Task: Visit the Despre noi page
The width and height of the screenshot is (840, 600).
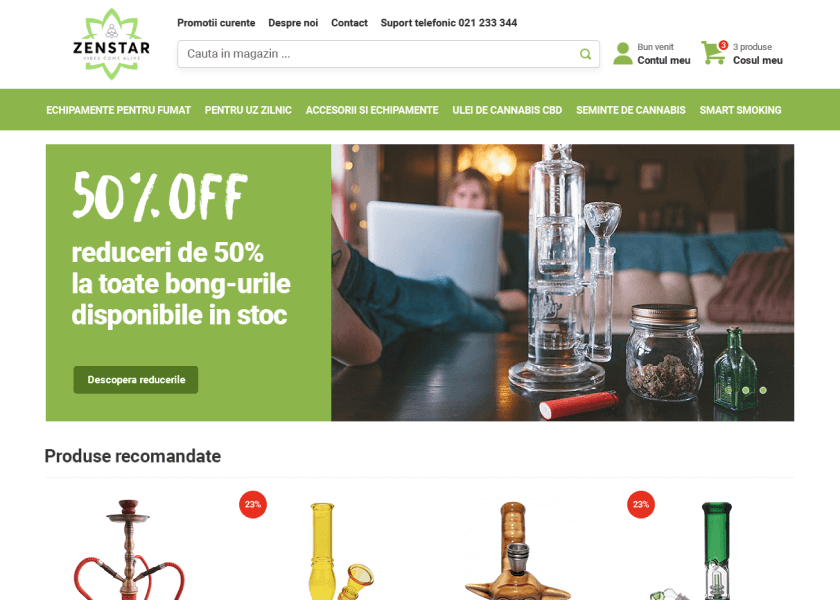Action: pyautogui.click(x=293, y=23)
